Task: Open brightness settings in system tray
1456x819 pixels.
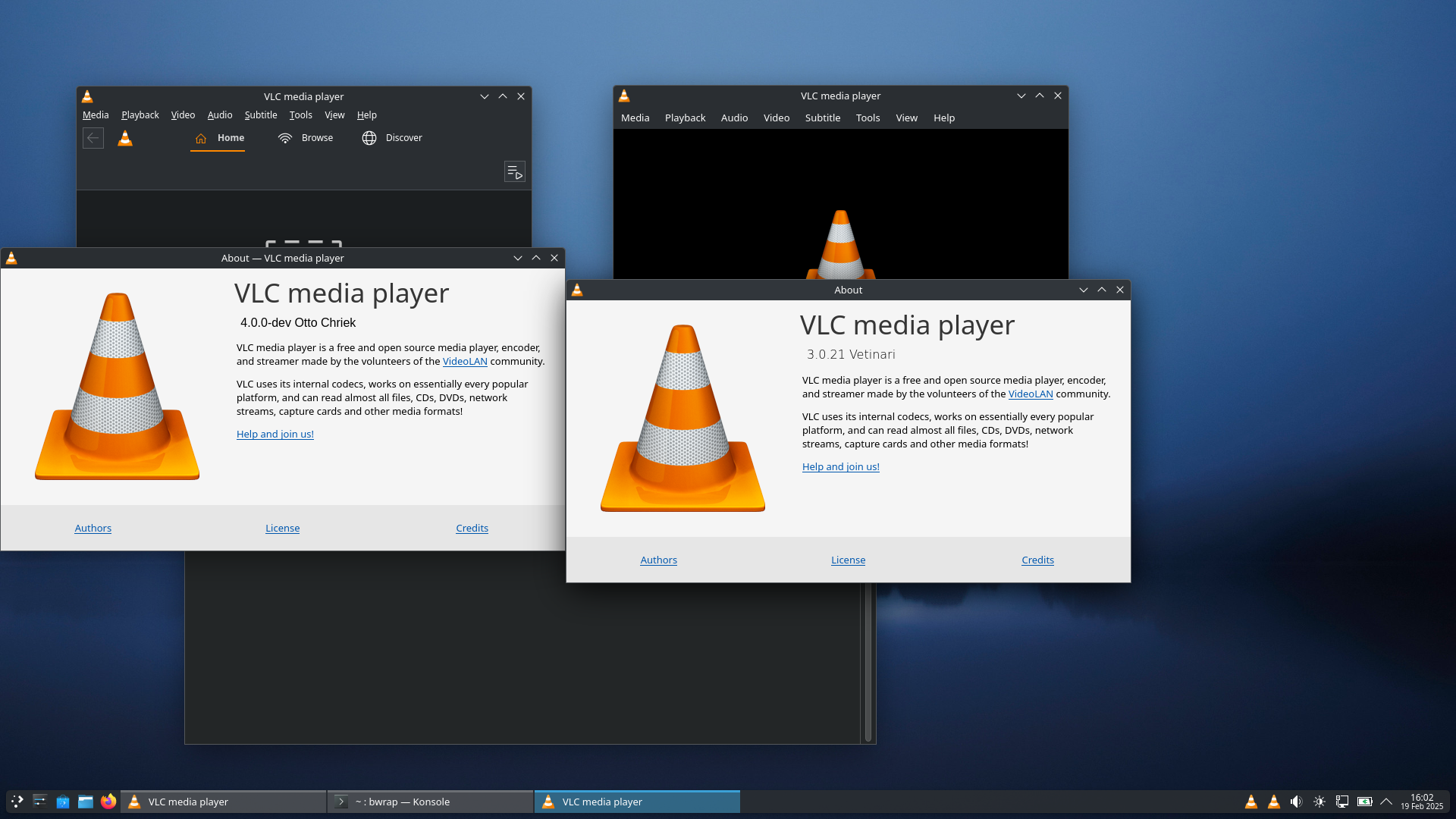Action: (x=1319, y=802)
